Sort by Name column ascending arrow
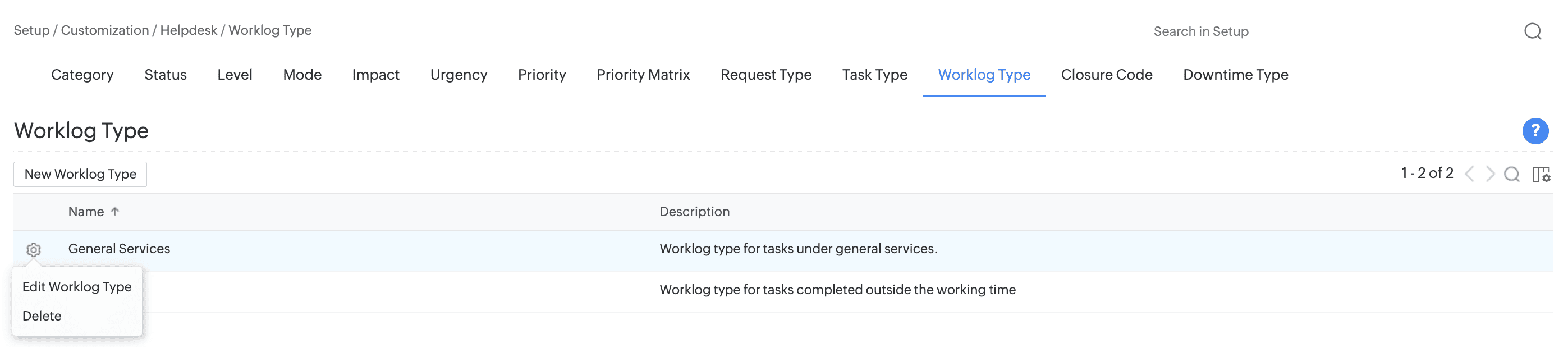This screenshot has height=347, width=1568. click(x=115, y=212)
